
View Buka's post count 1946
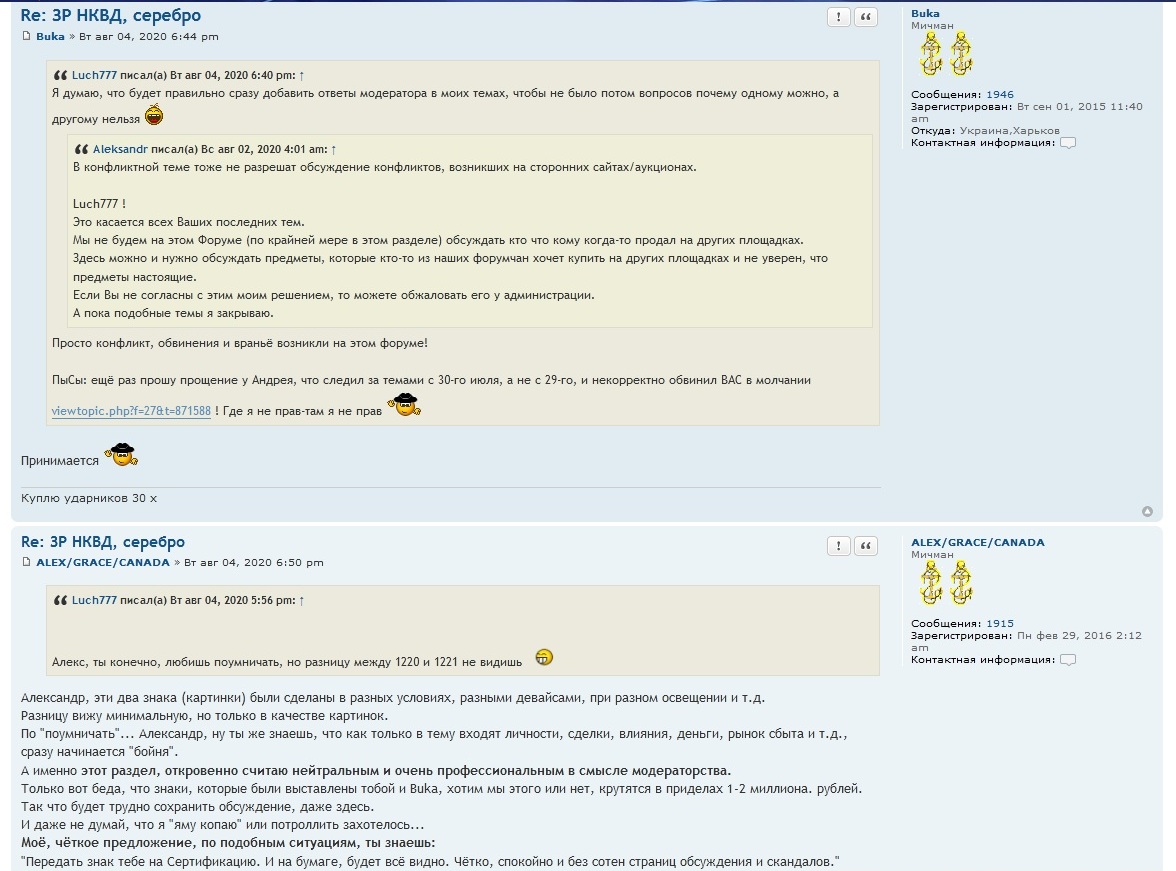(x=999, y=95)
